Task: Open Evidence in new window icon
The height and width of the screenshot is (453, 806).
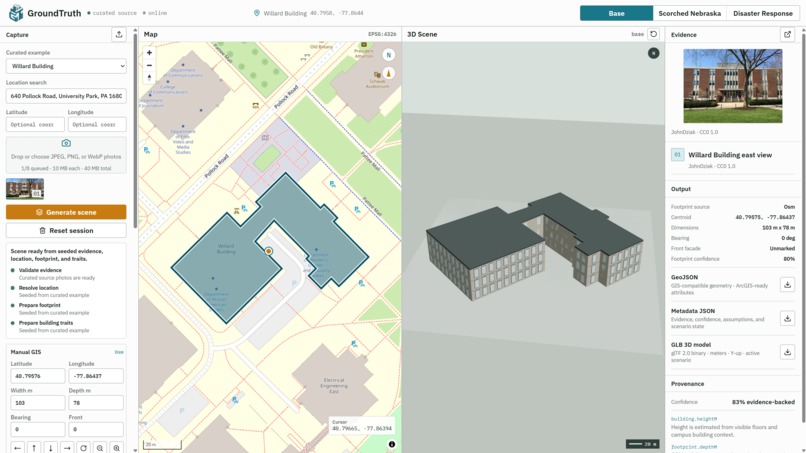Action: [x=787, y=34]
